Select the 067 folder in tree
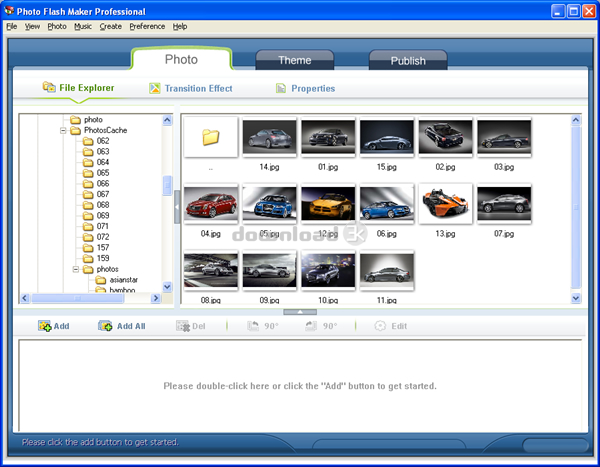The image size is (600, 467). click(x=96, y=194)
